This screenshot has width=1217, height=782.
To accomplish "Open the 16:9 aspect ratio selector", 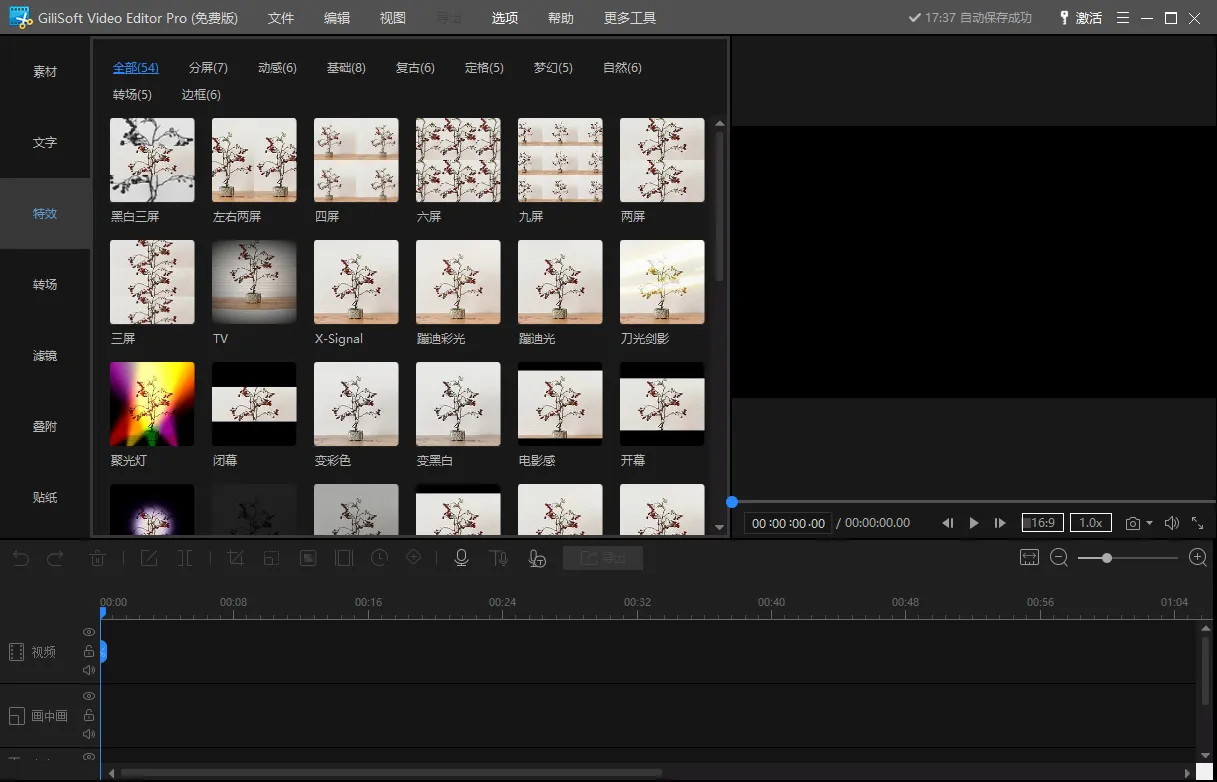I will (x=1042, y=523).
